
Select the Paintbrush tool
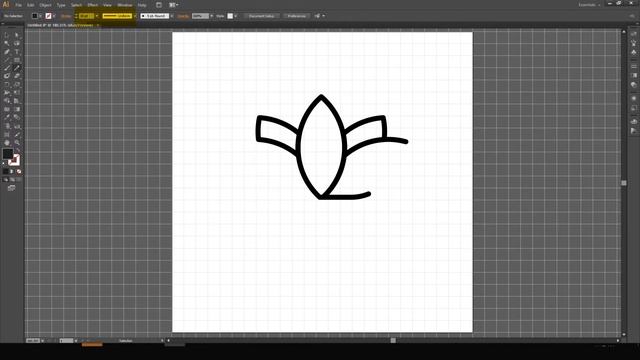point(7,68)
